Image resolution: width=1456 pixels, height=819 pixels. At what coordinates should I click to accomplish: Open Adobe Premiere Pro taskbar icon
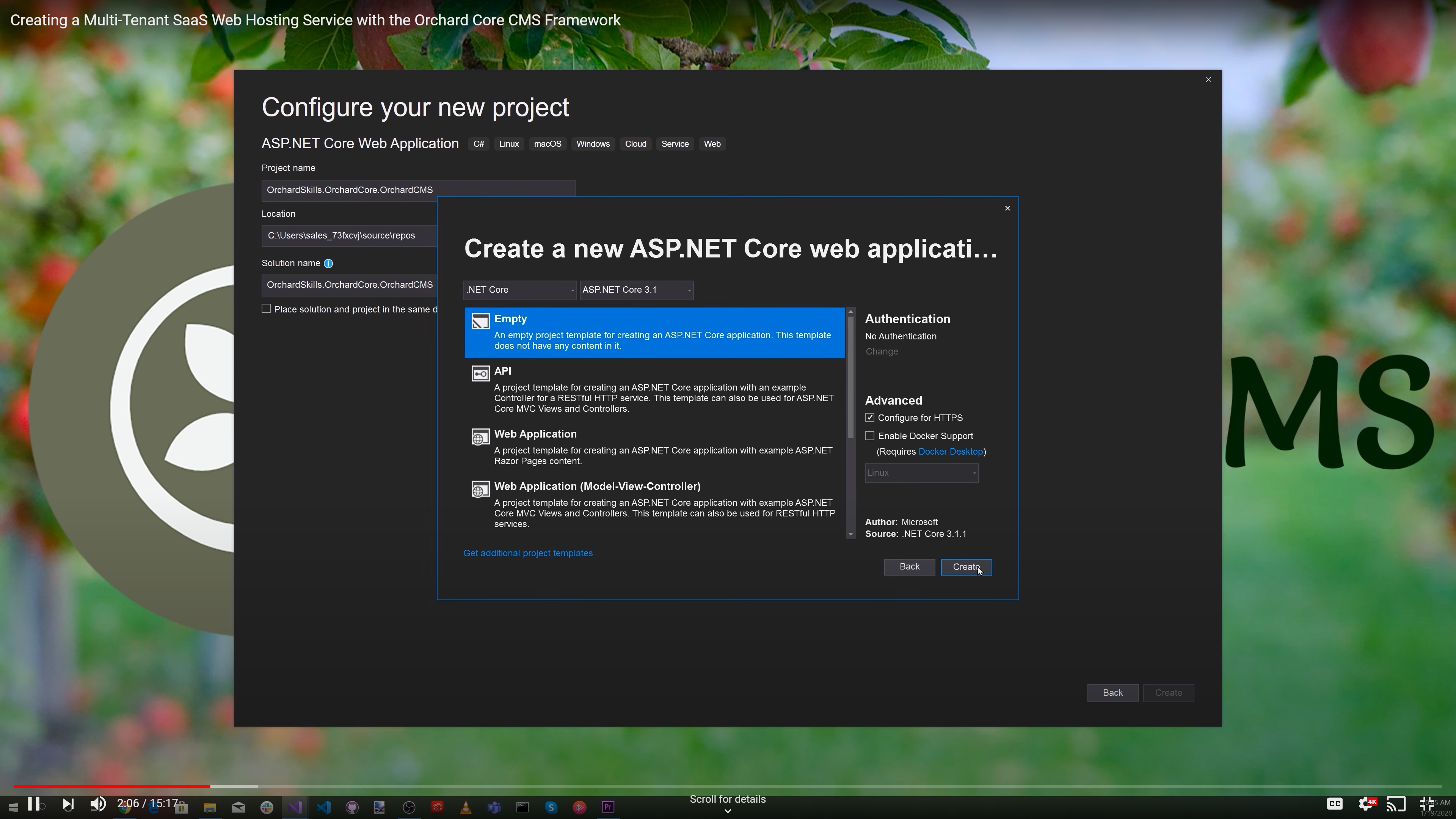pos(607,807)
